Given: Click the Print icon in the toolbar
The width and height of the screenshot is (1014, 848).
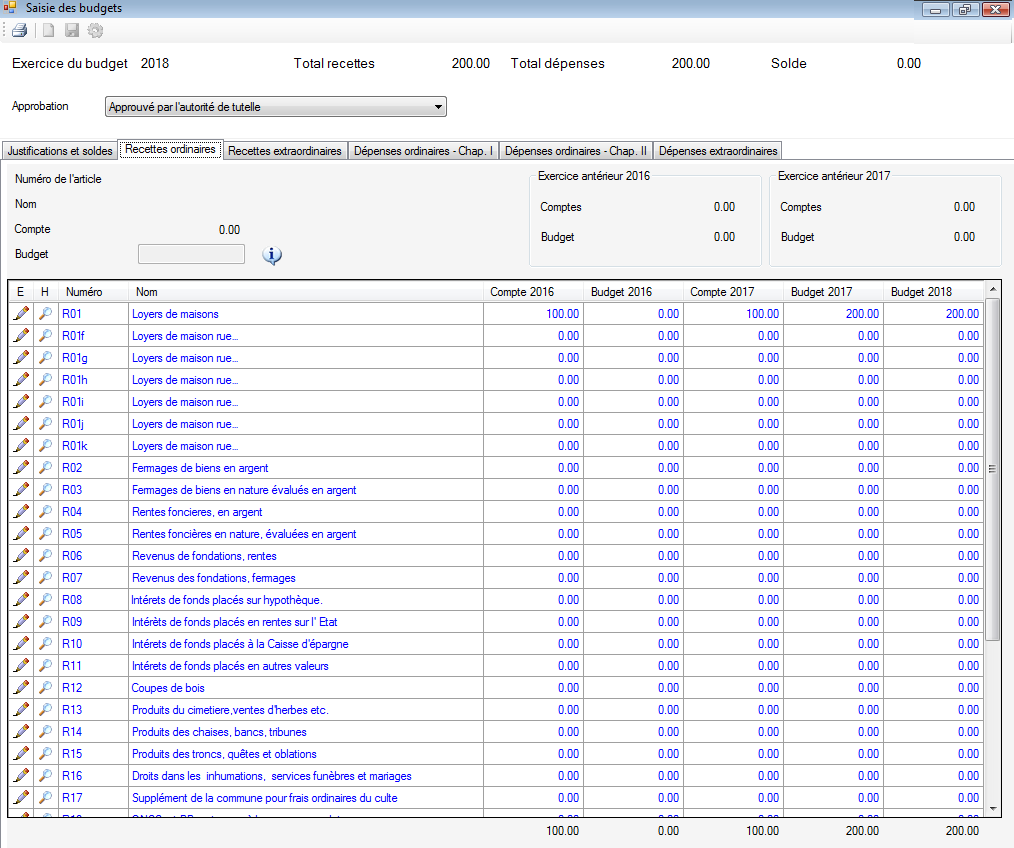Looking at the screenshot, I should pos(20,30).
